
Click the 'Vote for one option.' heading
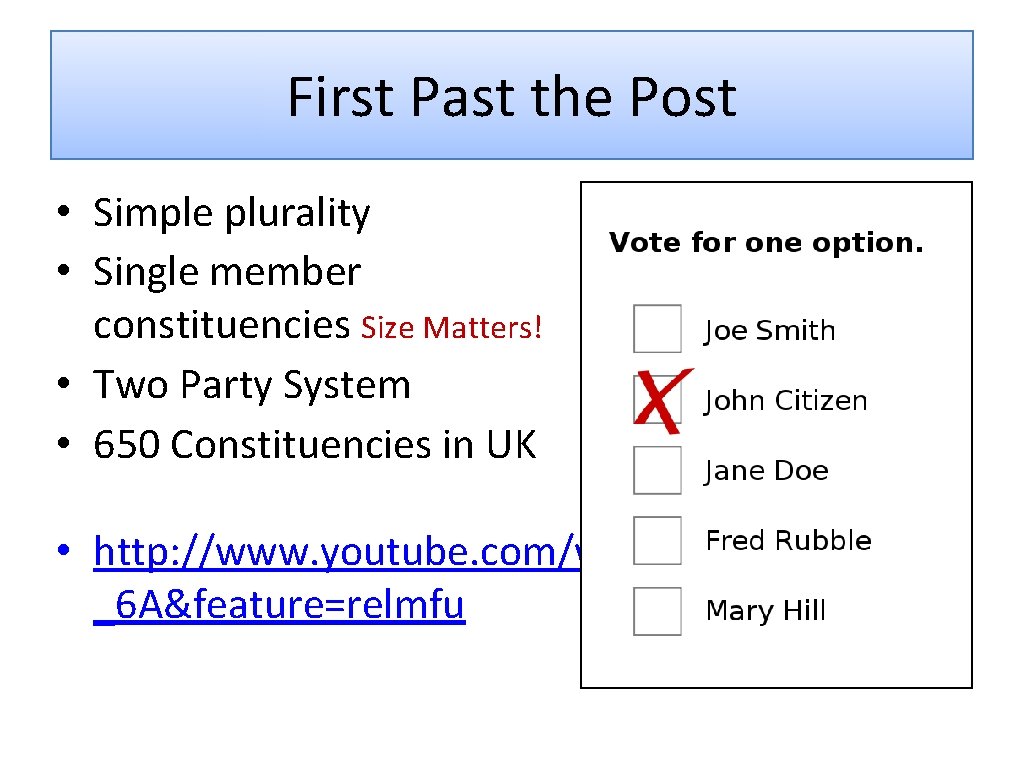pyautogui.click(x=766, y=243)
